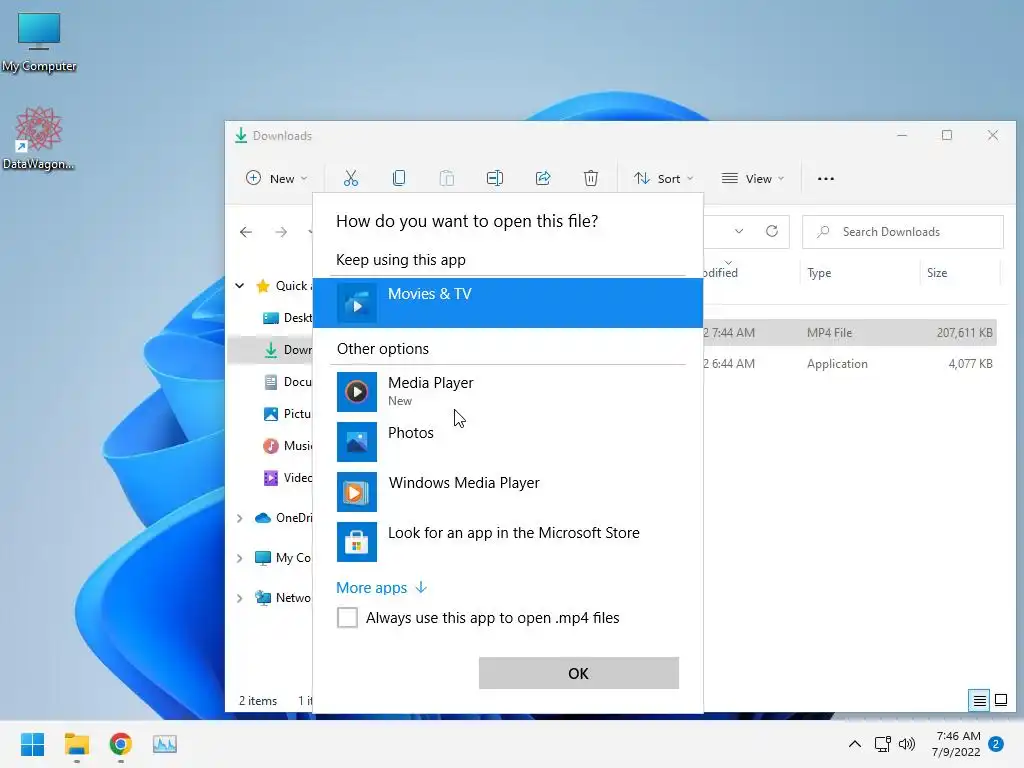Expand the Network tree node
The width and height of the screenshot is (1024, 768).
coord(240,598)
